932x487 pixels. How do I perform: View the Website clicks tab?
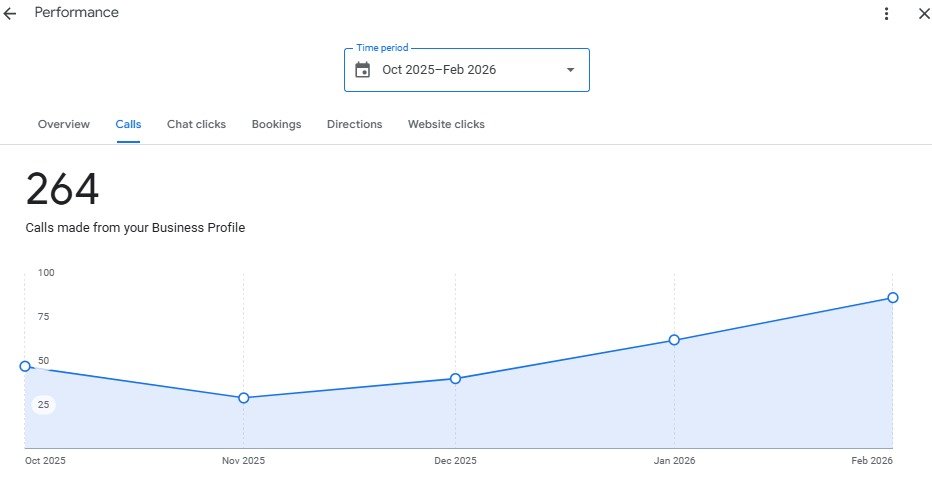tap(446, 125)
